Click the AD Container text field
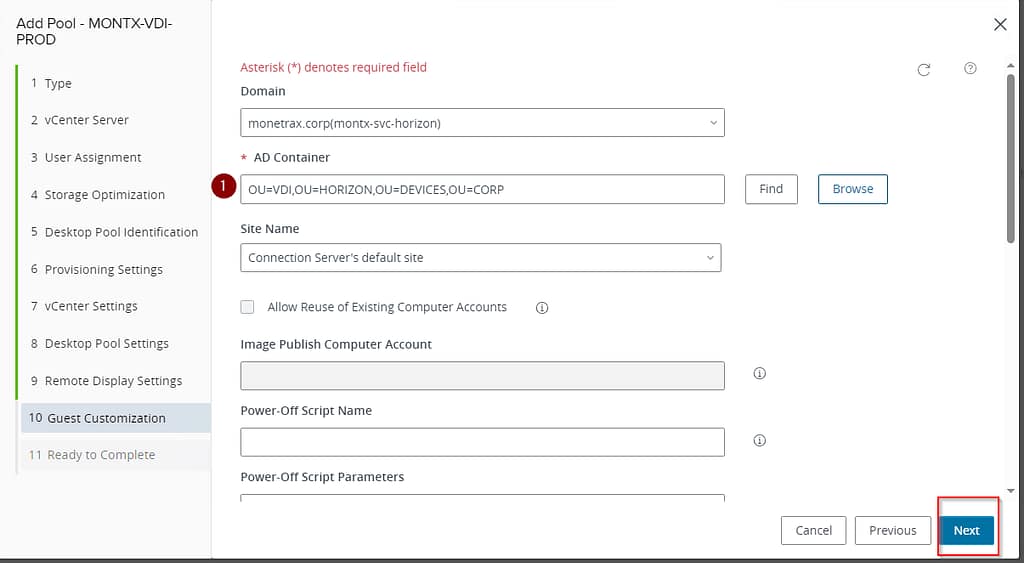1024x563 pixels. [482, 189]
